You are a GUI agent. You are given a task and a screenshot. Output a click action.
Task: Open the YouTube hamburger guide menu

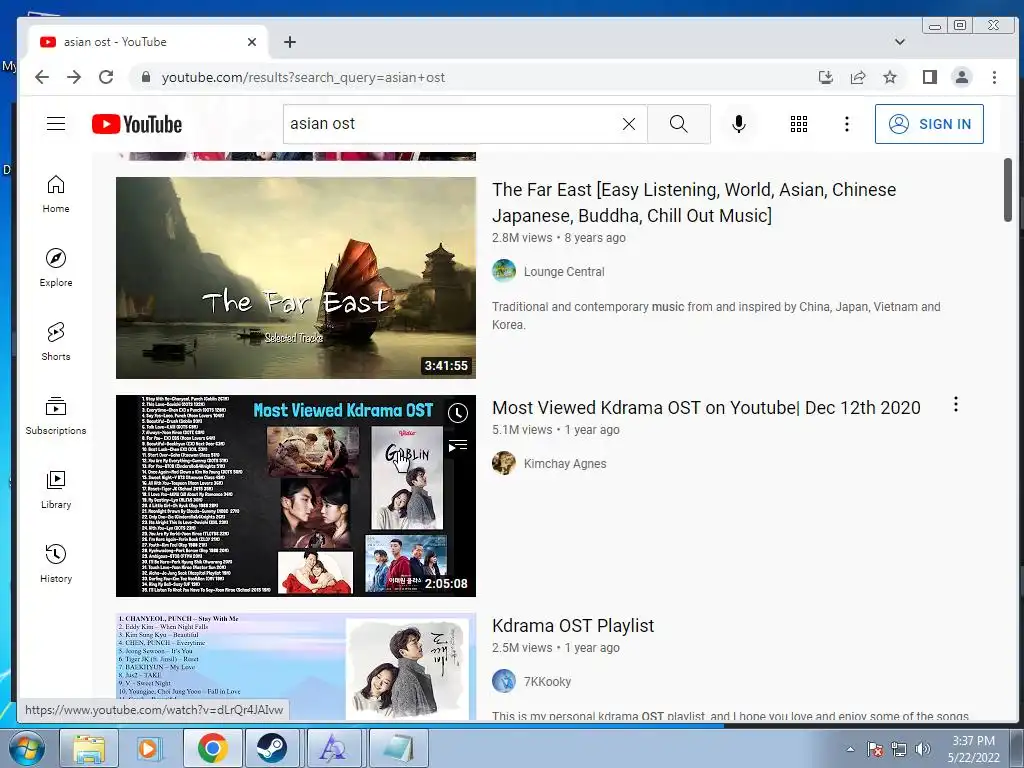[56, 124]
